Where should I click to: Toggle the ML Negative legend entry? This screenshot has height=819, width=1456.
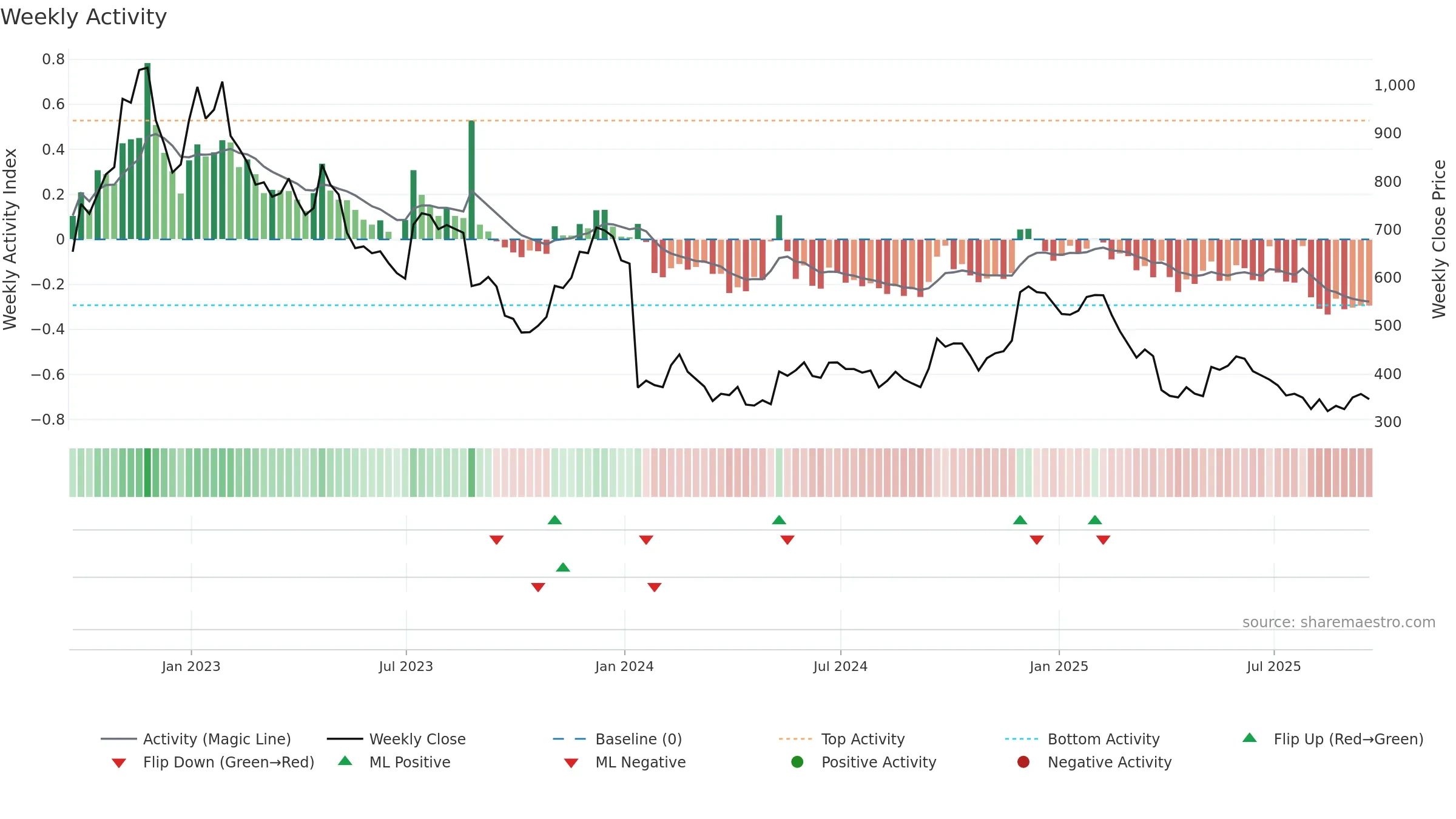[625, 762]
